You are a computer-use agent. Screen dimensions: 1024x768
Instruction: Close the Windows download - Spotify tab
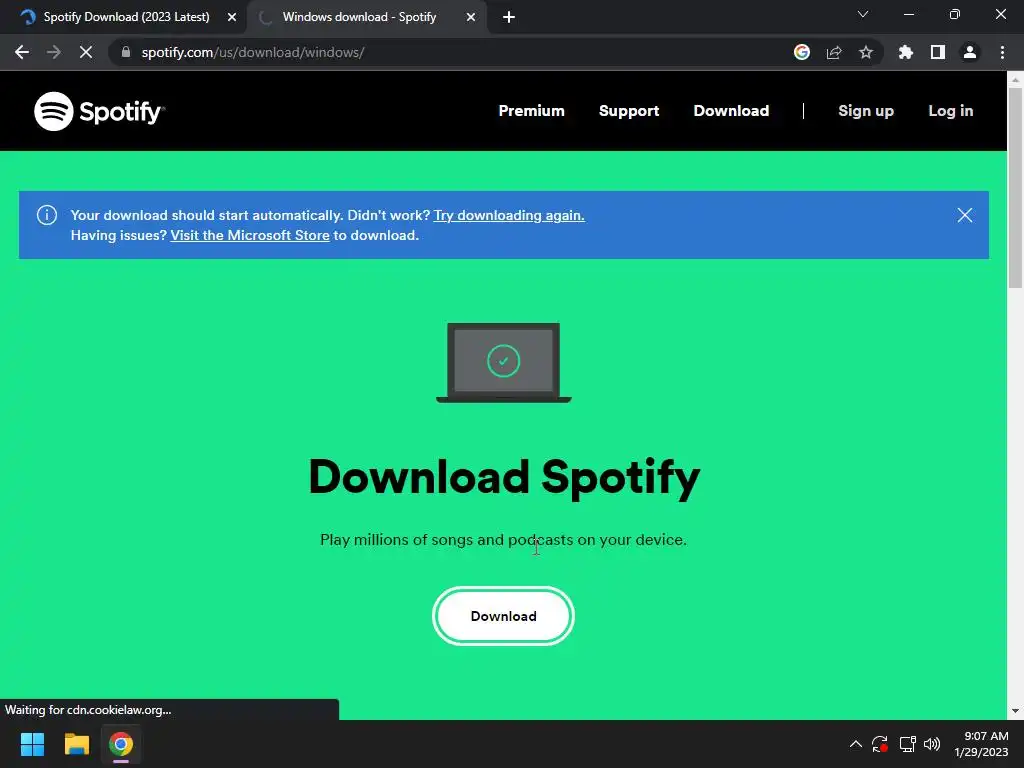(x=471, y=17)
